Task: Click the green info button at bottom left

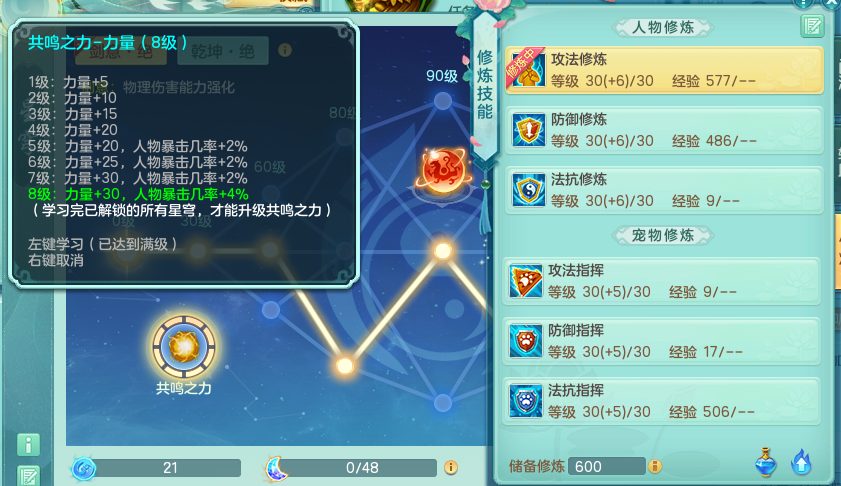Action: click(28, 445)
